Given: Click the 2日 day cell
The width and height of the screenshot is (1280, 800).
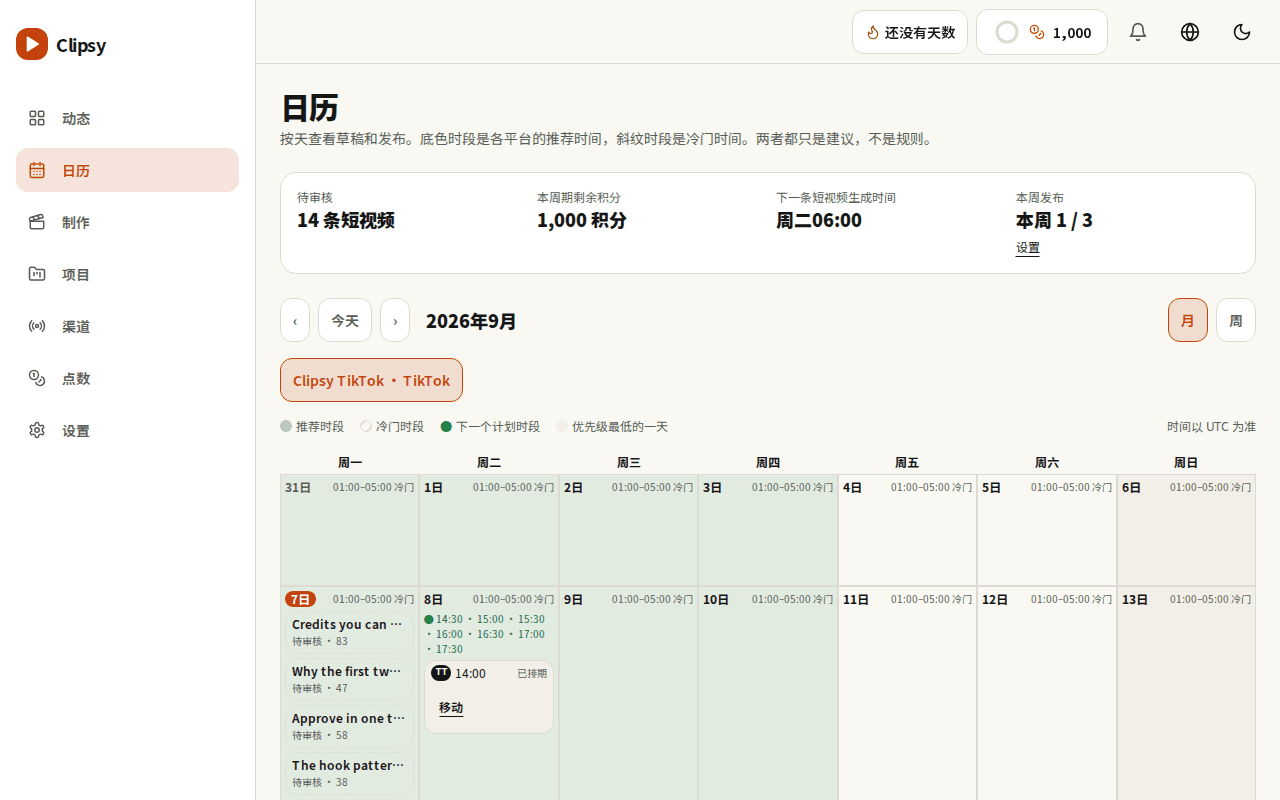Looking at the screenshot, I should 628,530.
